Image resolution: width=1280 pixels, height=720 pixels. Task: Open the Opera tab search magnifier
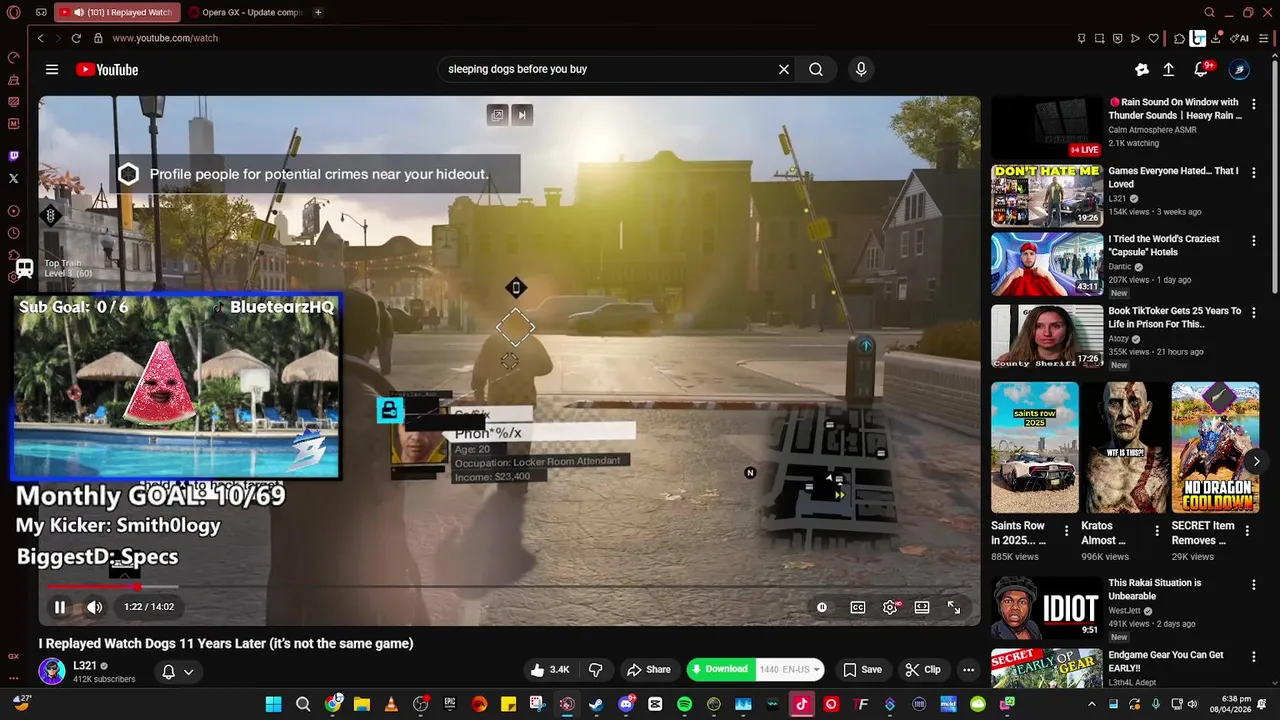[1209, 12]
